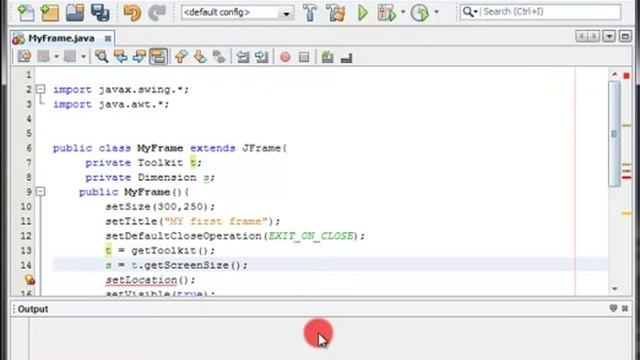Expand the Profile project arrow menu
Image resolution: width=640 pixels, height=360 pixels.
point(436,12)
